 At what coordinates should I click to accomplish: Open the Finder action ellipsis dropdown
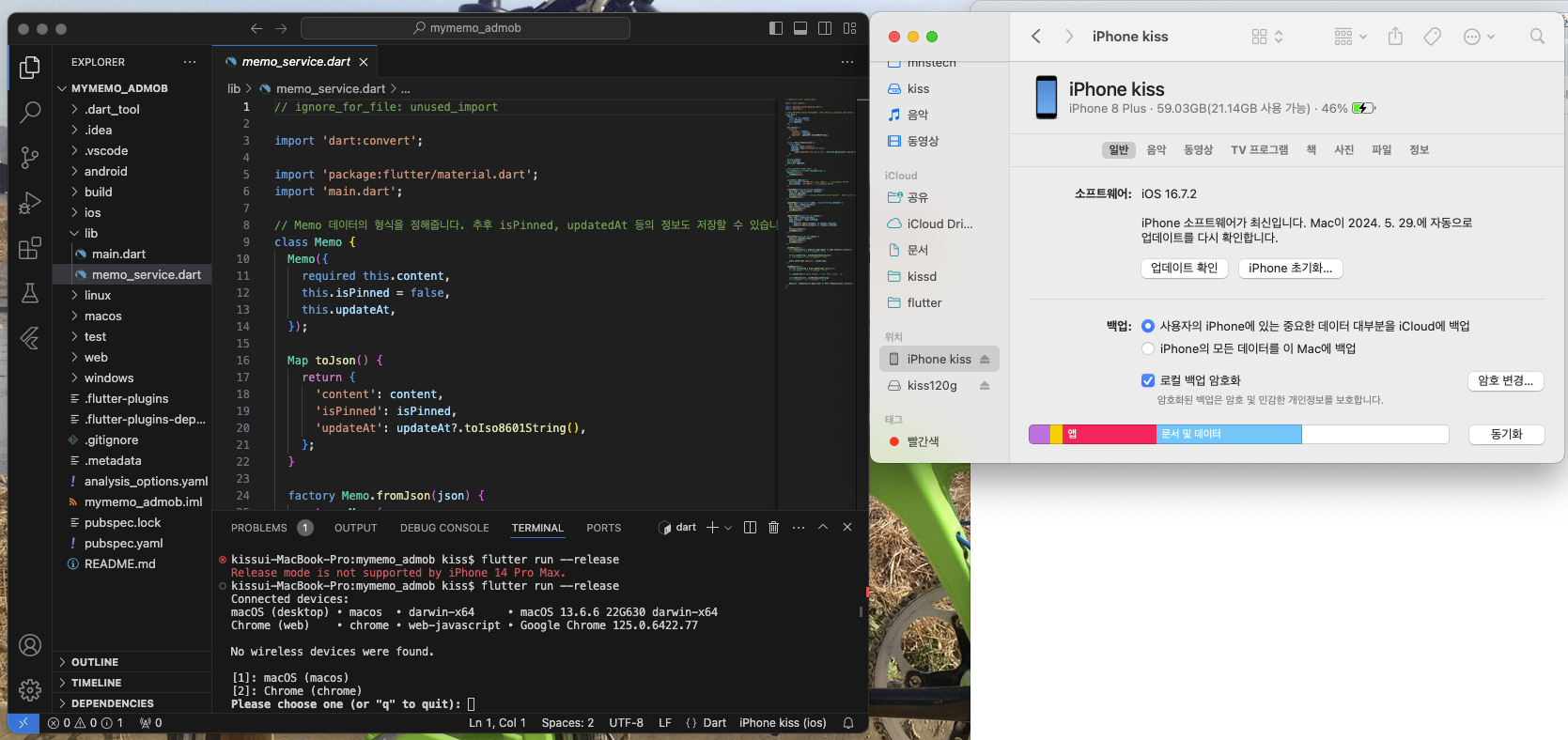(1480, 37)
